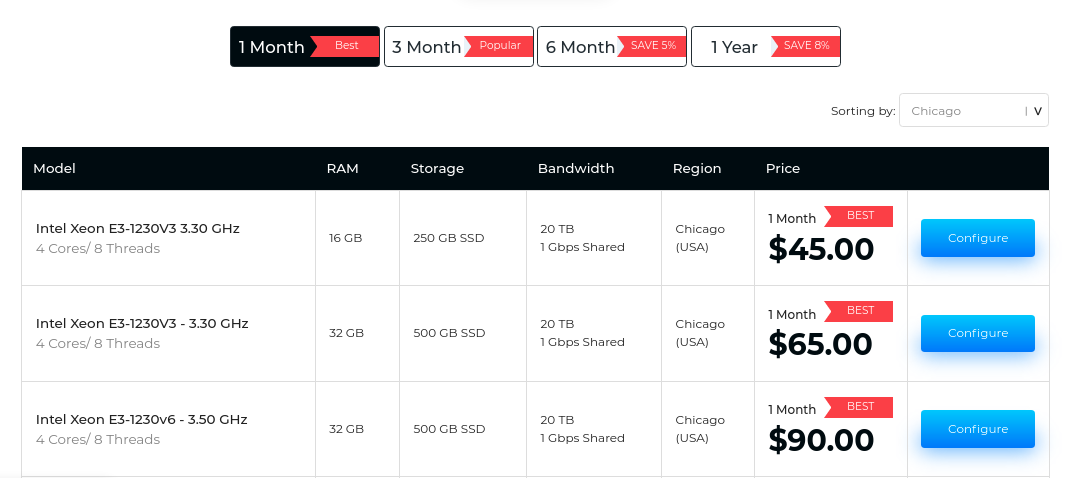1065x478 pixels.
Task: Click the Best ribbon on 1 Month tab
Action: 344,46
